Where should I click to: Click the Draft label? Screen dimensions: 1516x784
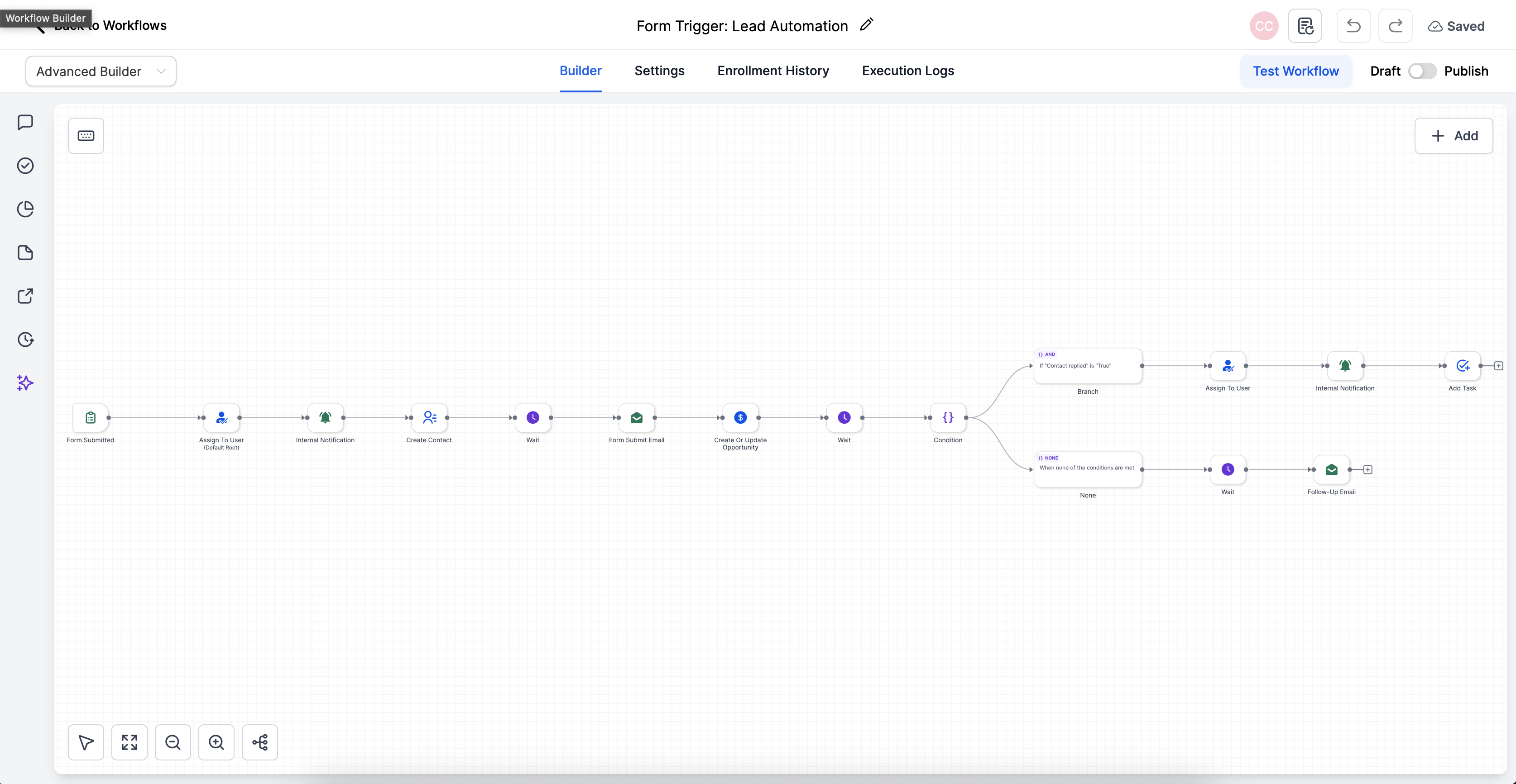(x=1385, y=71)
